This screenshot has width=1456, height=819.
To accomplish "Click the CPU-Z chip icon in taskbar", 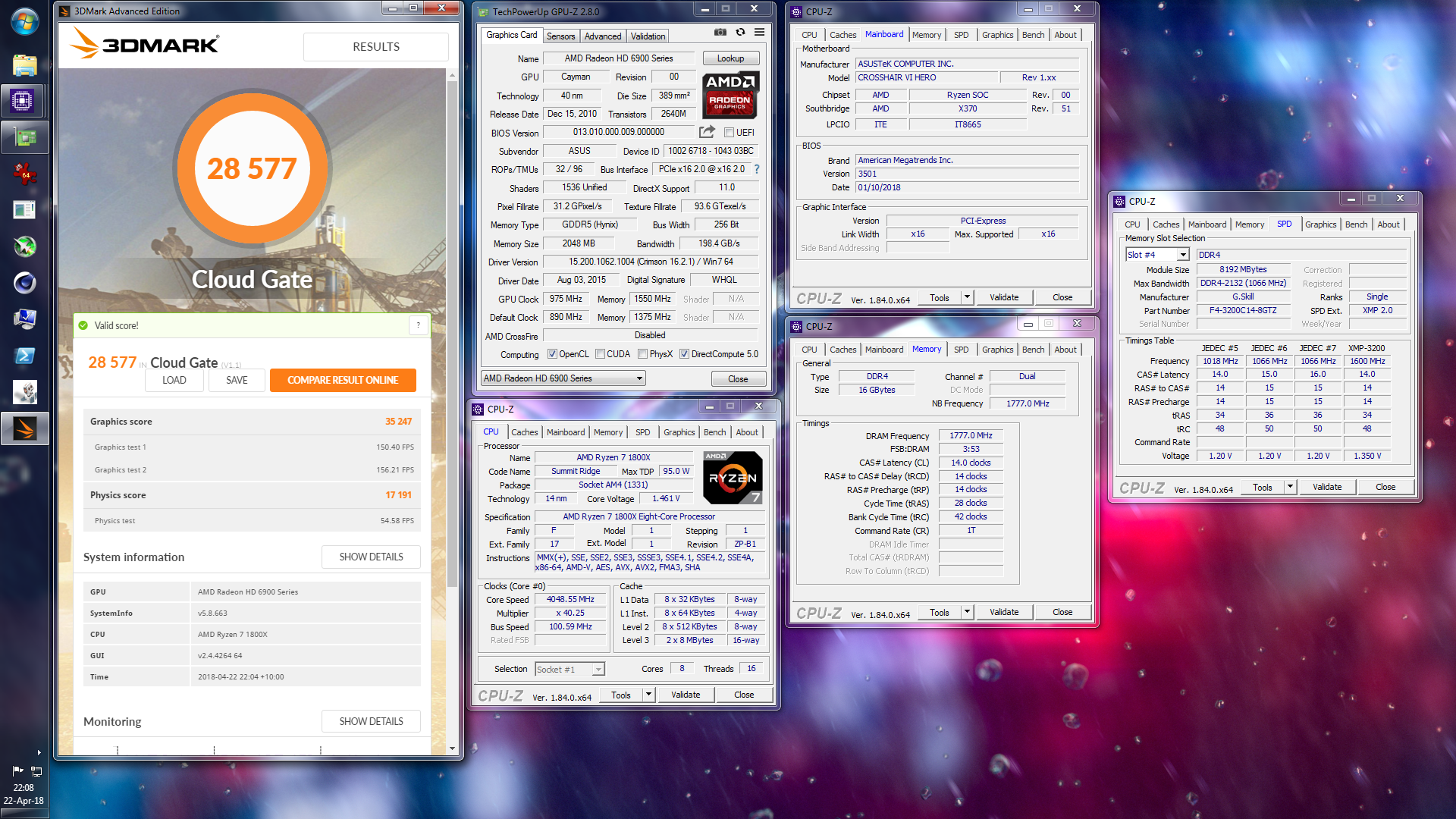I will point(22,100).
